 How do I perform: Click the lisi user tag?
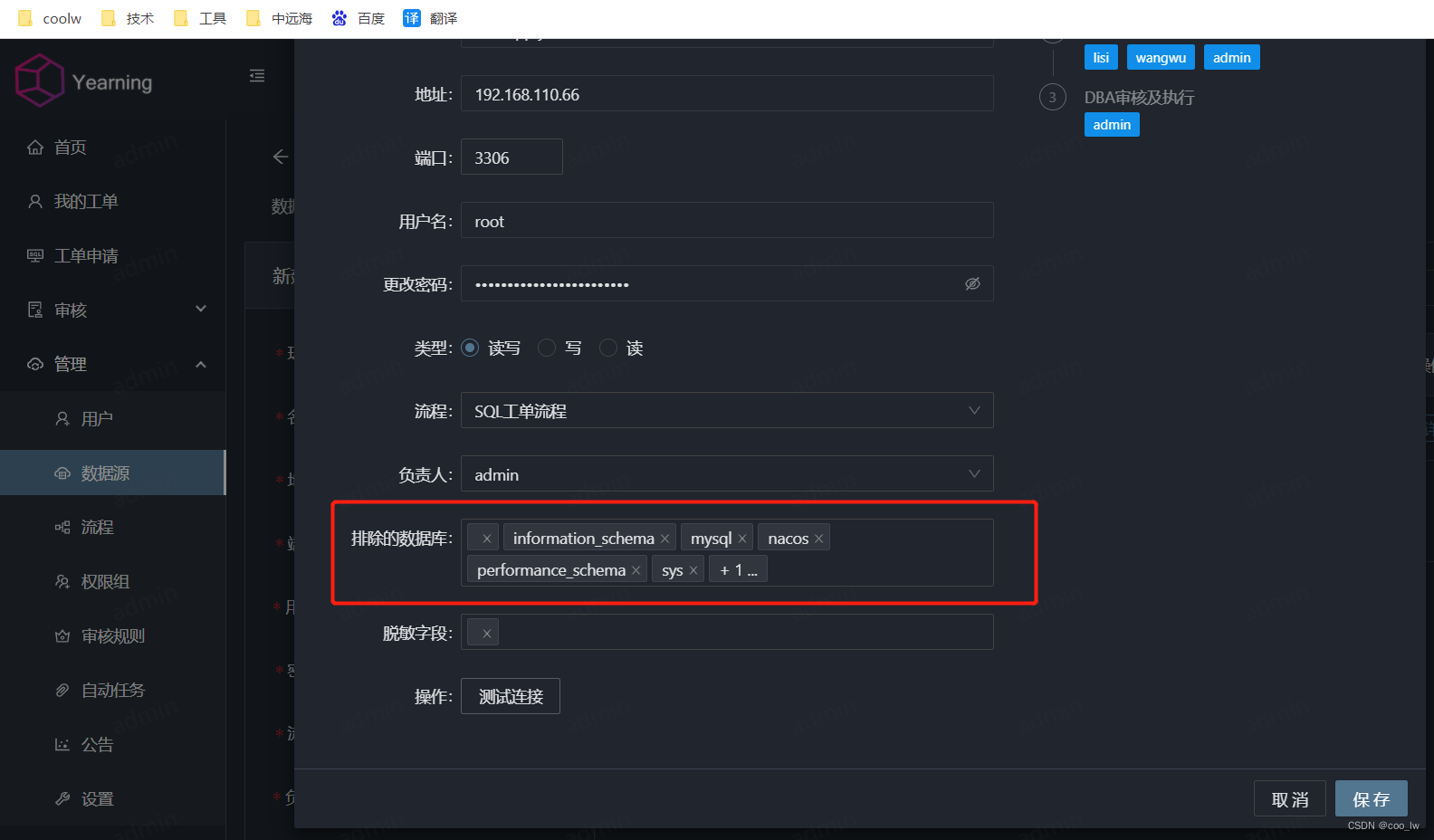(x=1101, y=57)
